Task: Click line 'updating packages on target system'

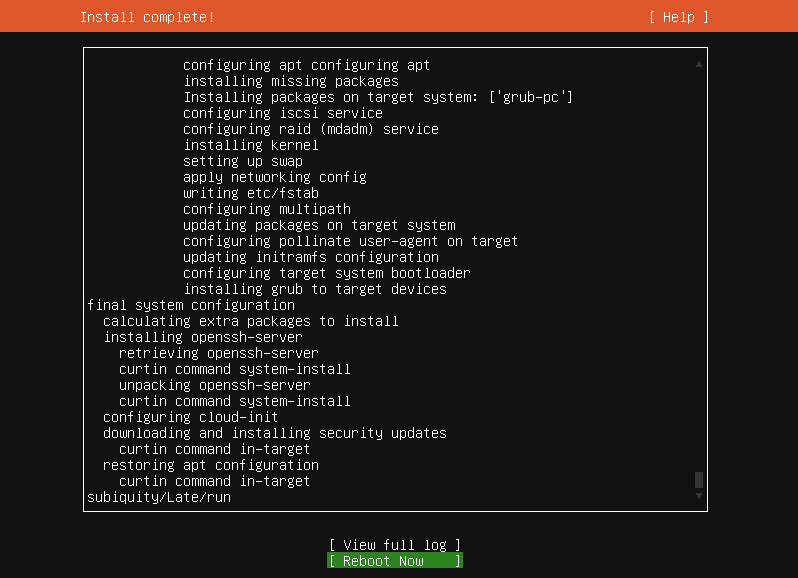Action: [319, 225]
